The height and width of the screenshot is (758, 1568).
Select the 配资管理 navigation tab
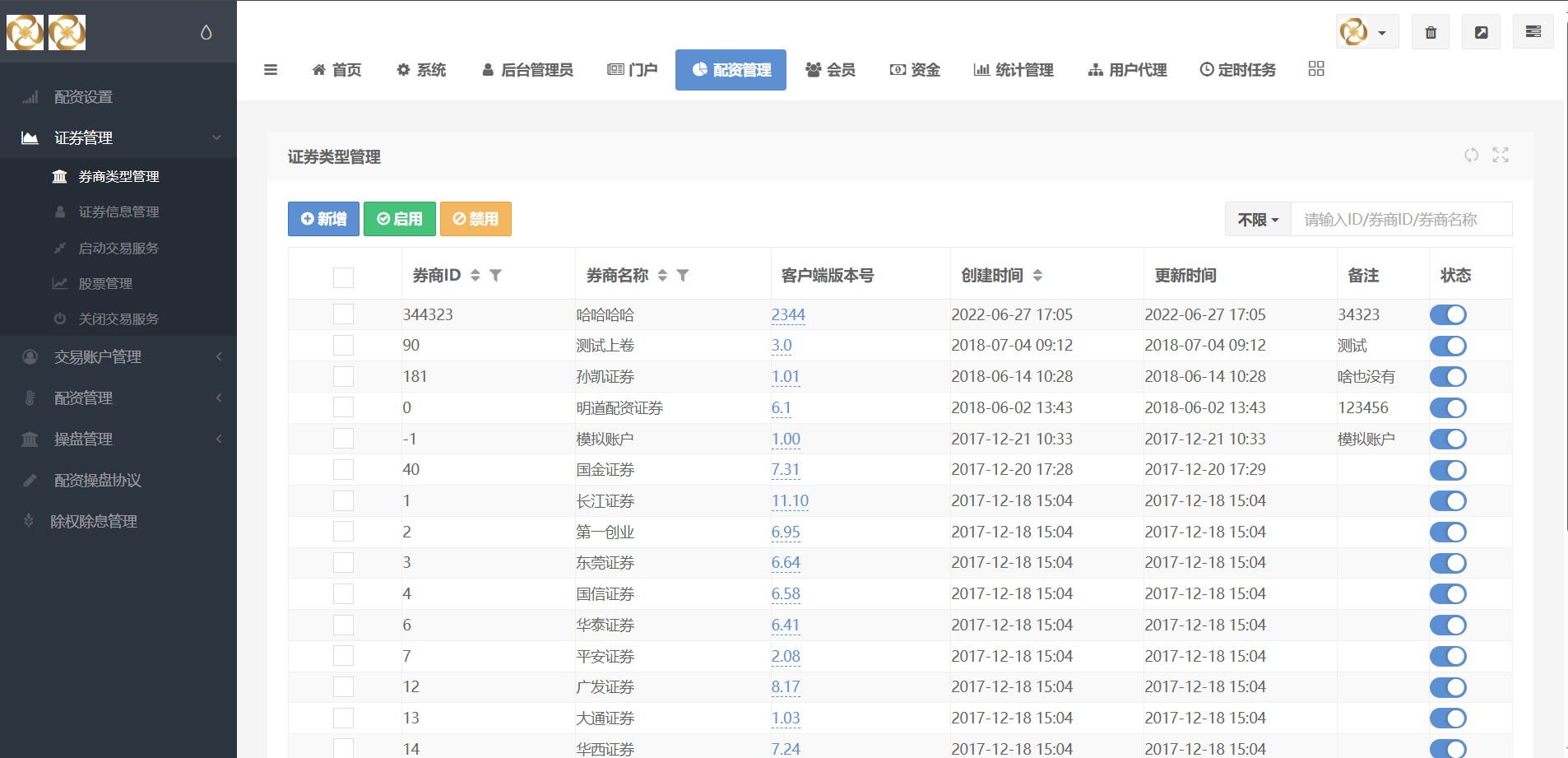(x=731, y=70)
